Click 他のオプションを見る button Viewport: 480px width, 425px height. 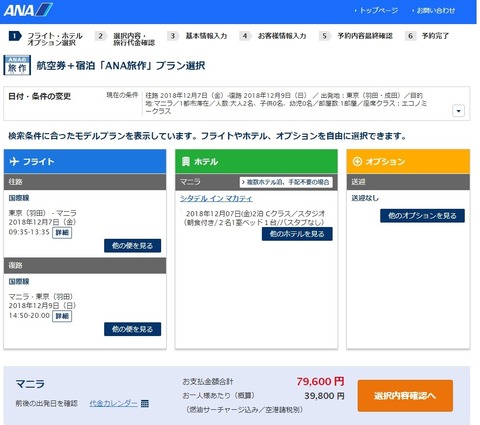[422, 216]
